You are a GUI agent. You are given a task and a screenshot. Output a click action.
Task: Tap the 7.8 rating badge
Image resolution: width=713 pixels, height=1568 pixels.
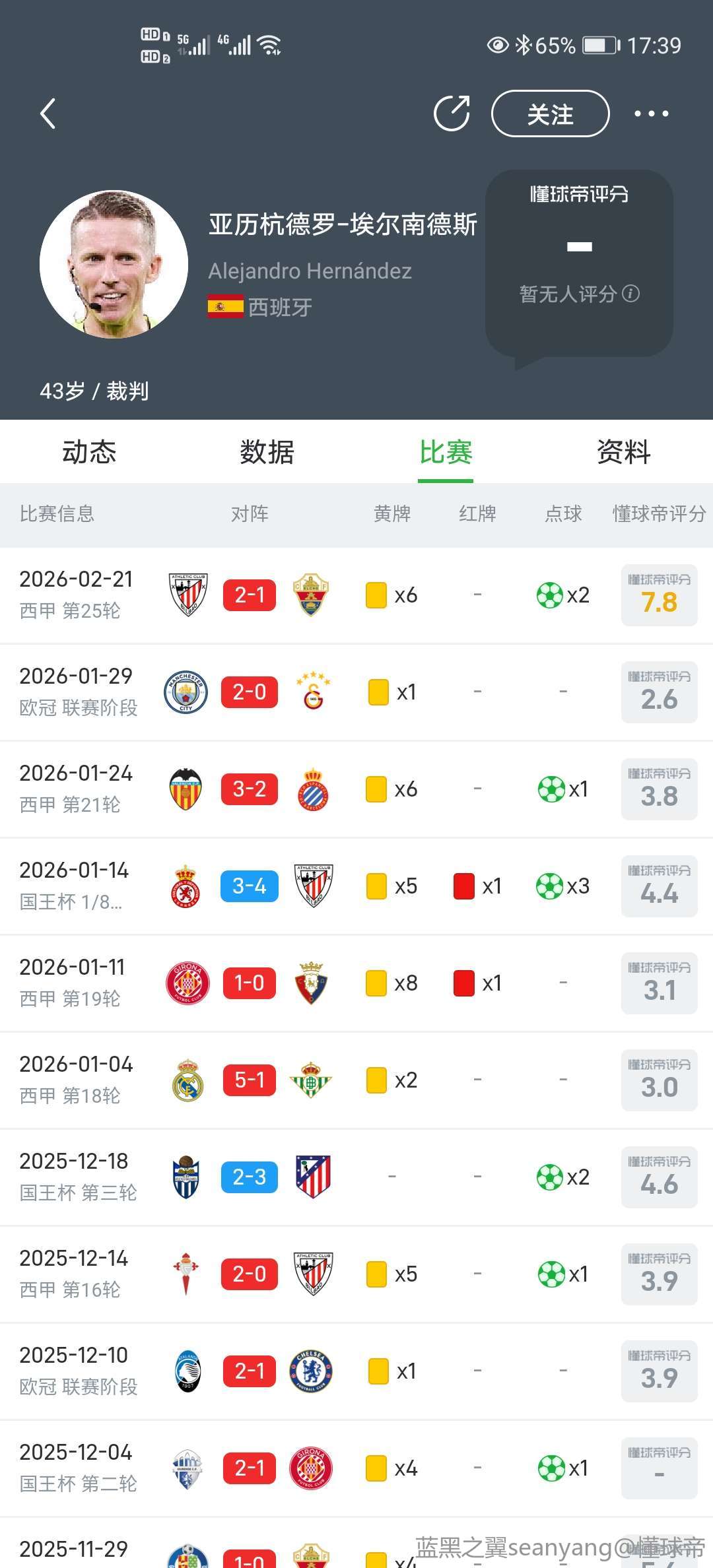click(x=659, y=595)
